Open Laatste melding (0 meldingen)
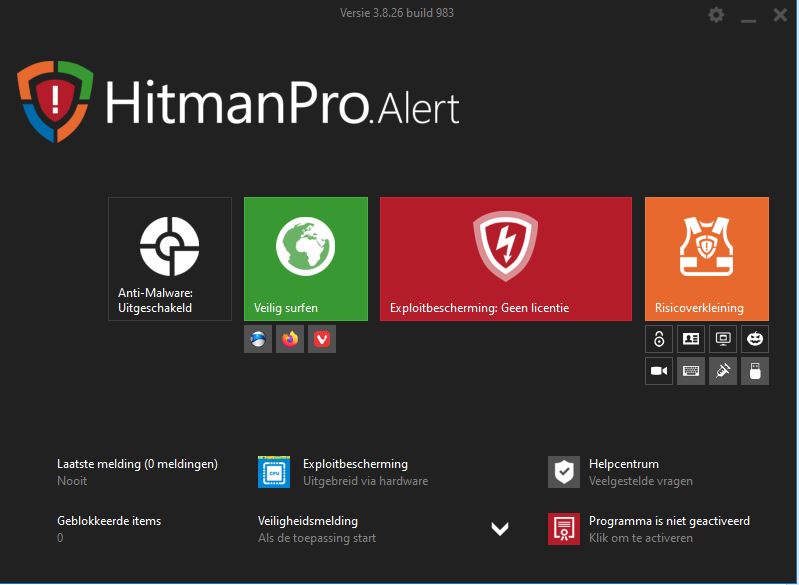 pos(137,464)
